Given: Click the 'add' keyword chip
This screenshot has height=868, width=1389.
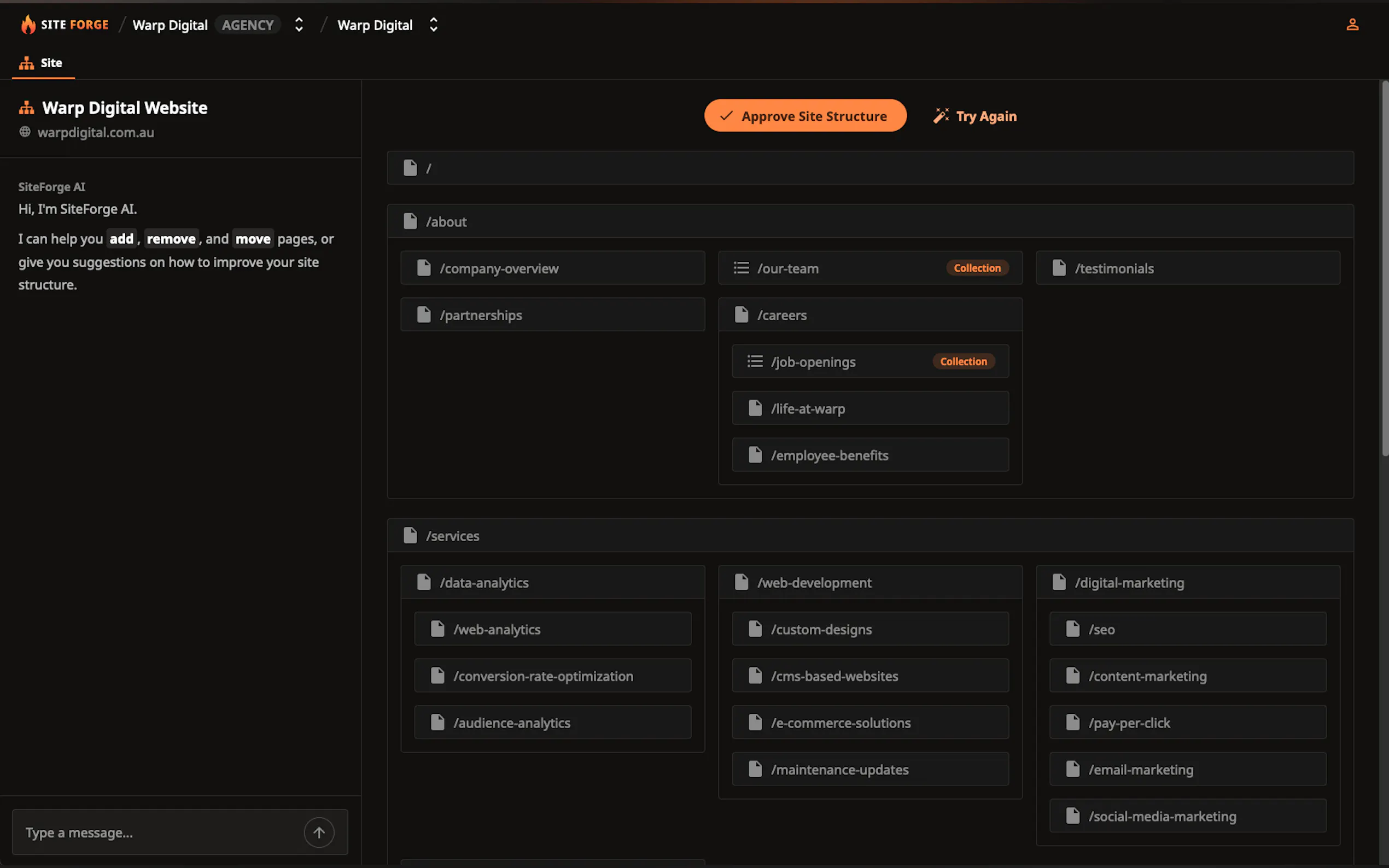Looking at the screenshot, I should [x=122, y=239].
